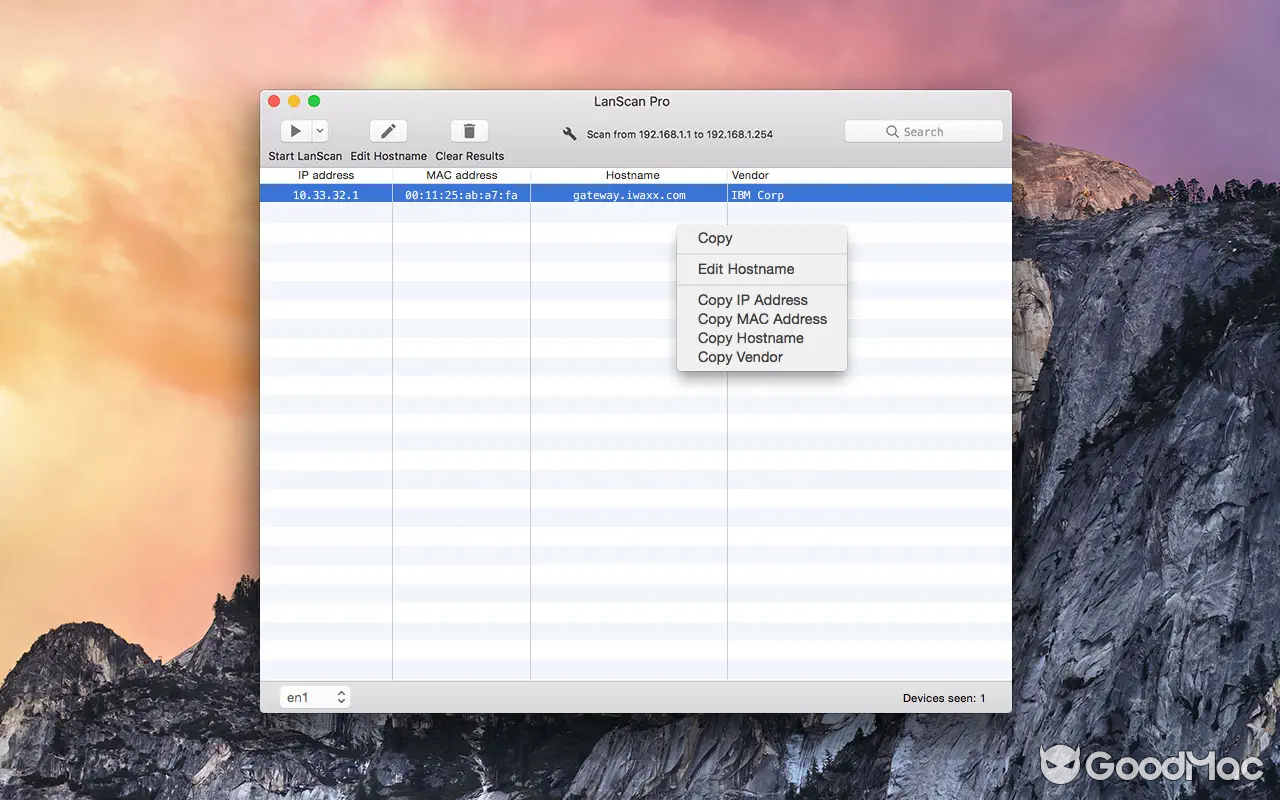The height and width of the screenshot is (800, 1280).
Task: Sort results by the IP address column
Action: [325, 174]
